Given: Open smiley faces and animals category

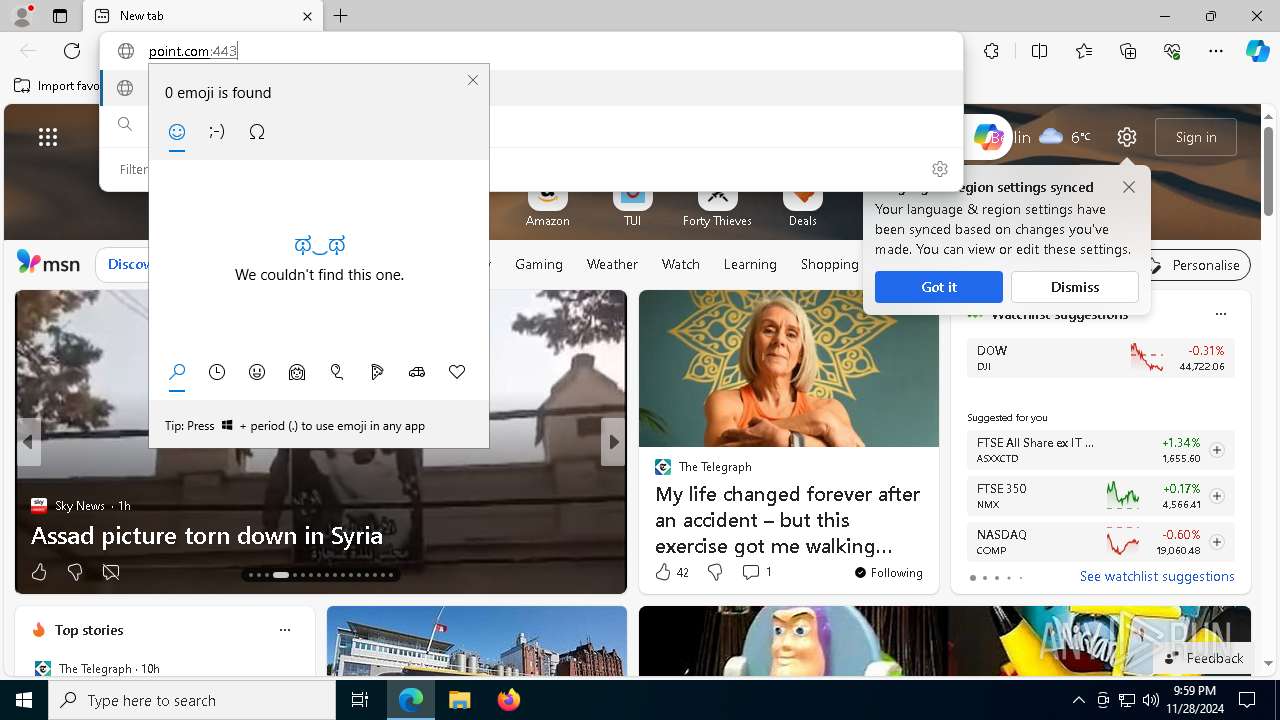Looking at the screenshot, I should pyautogui.click(x=257, y=372).
